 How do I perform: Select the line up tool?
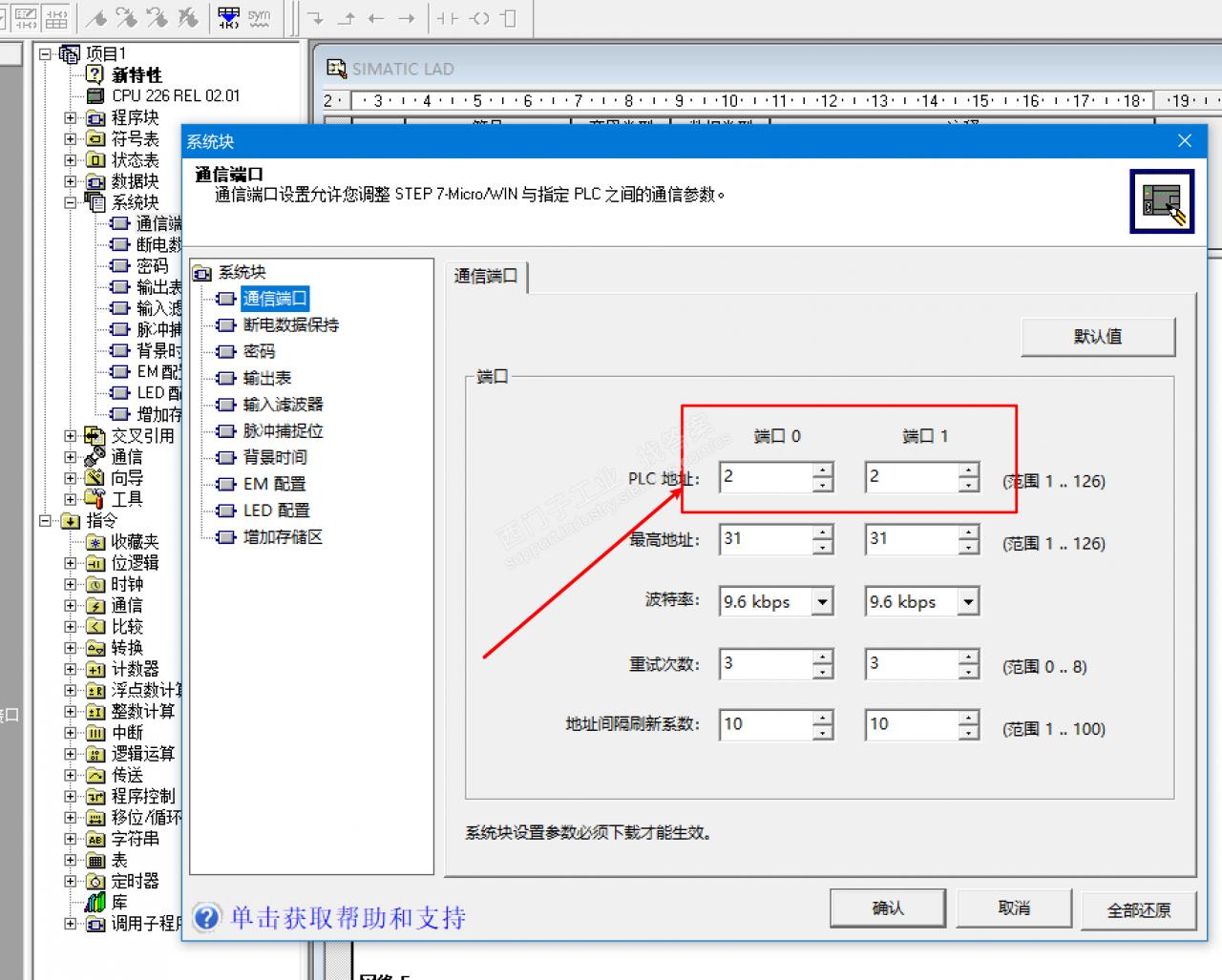coord(347,17)
